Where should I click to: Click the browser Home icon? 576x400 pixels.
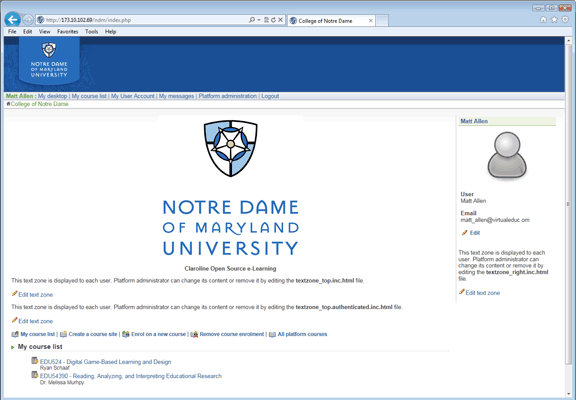[543, 19]
